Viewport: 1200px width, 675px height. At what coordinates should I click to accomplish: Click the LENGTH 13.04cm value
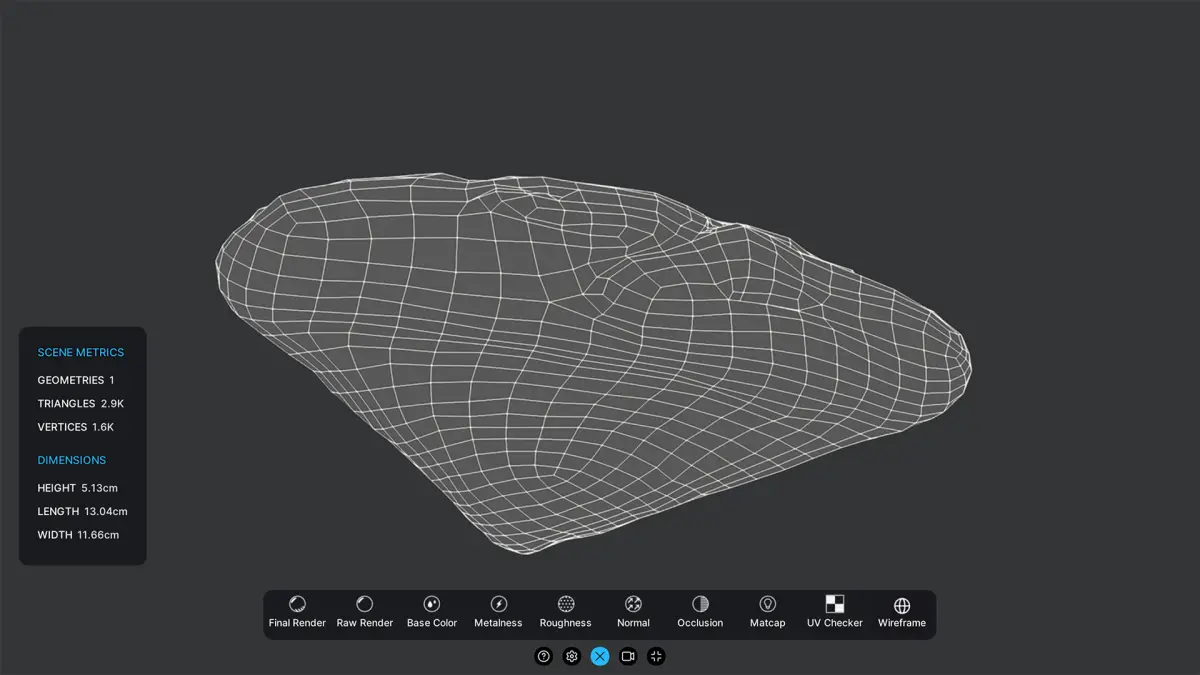point(83,511)
